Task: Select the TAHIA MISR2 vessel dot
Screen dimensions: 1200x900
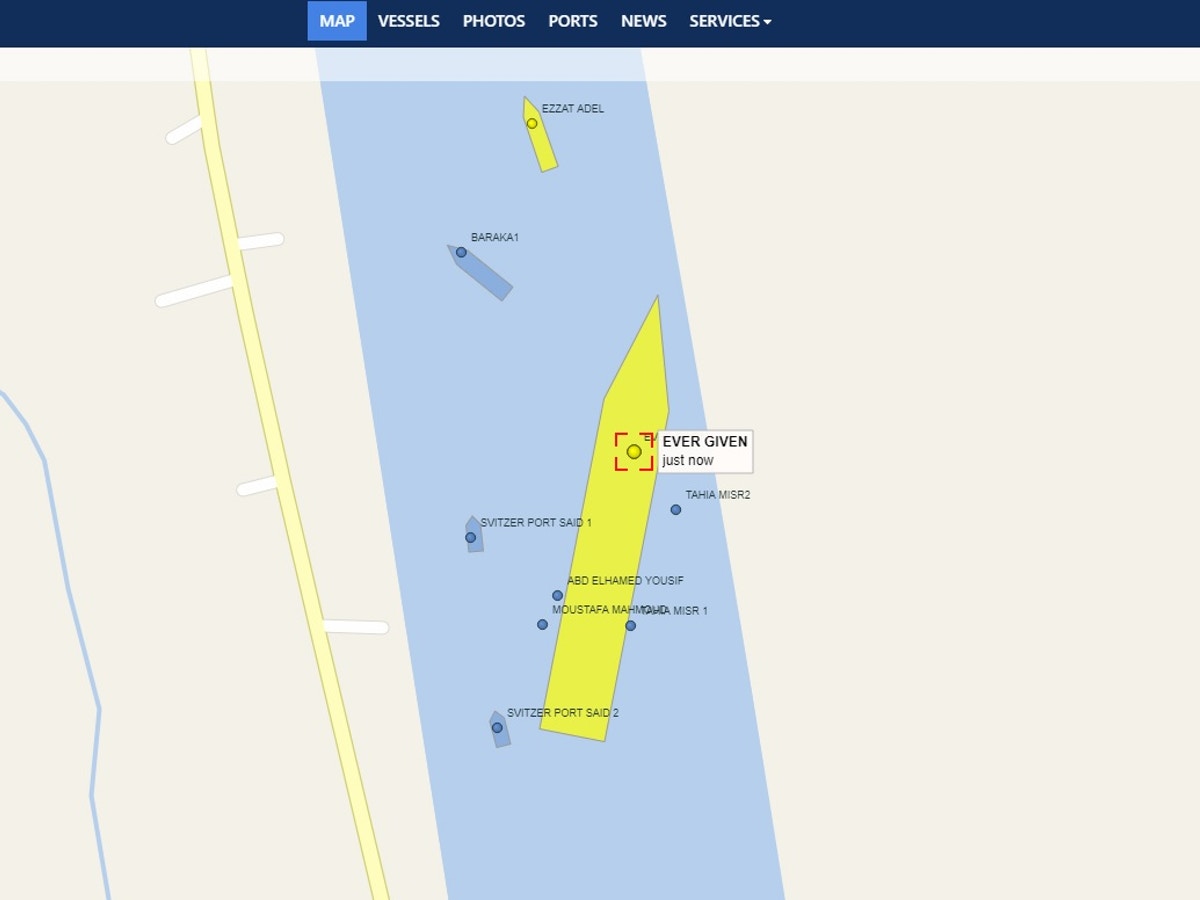Action: pos(676,510)
